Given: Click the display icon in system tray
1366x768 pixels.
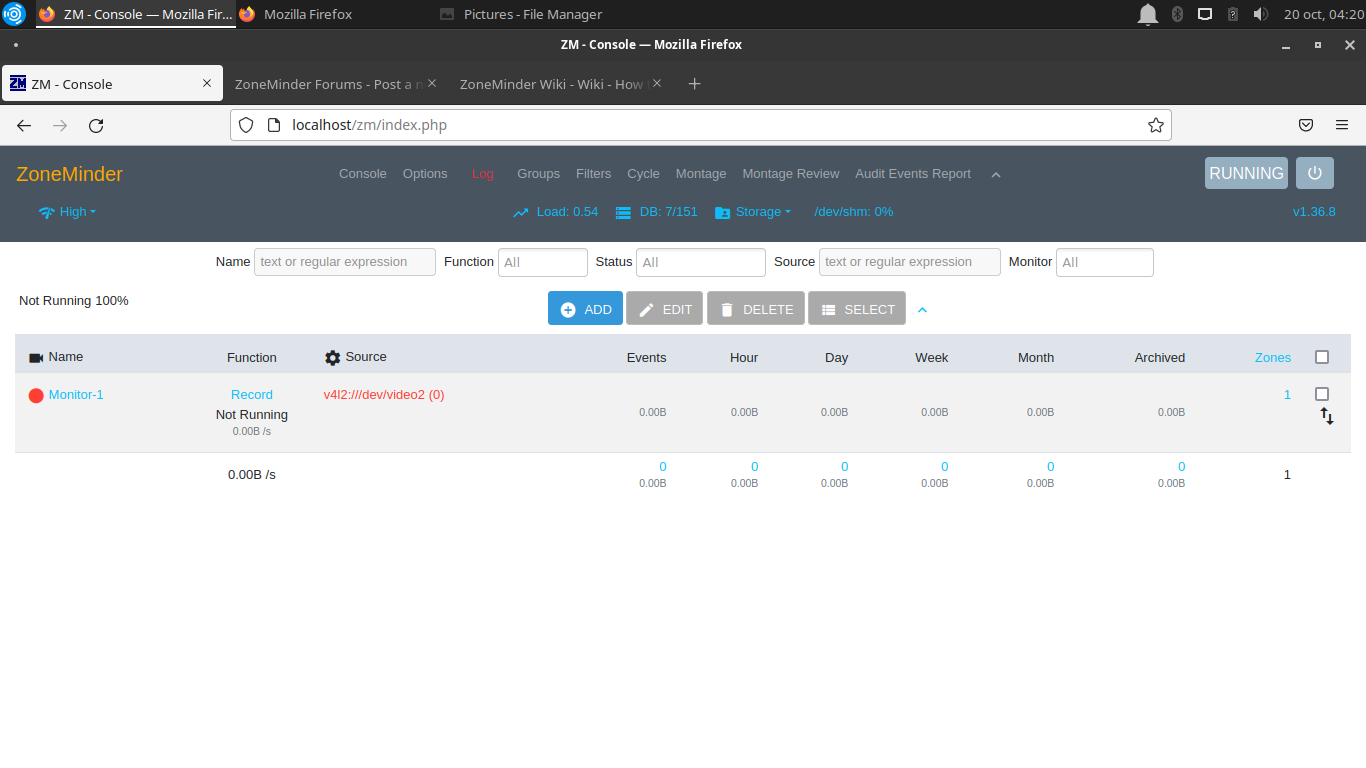Looking at the screenshot, I should 1205,14.
